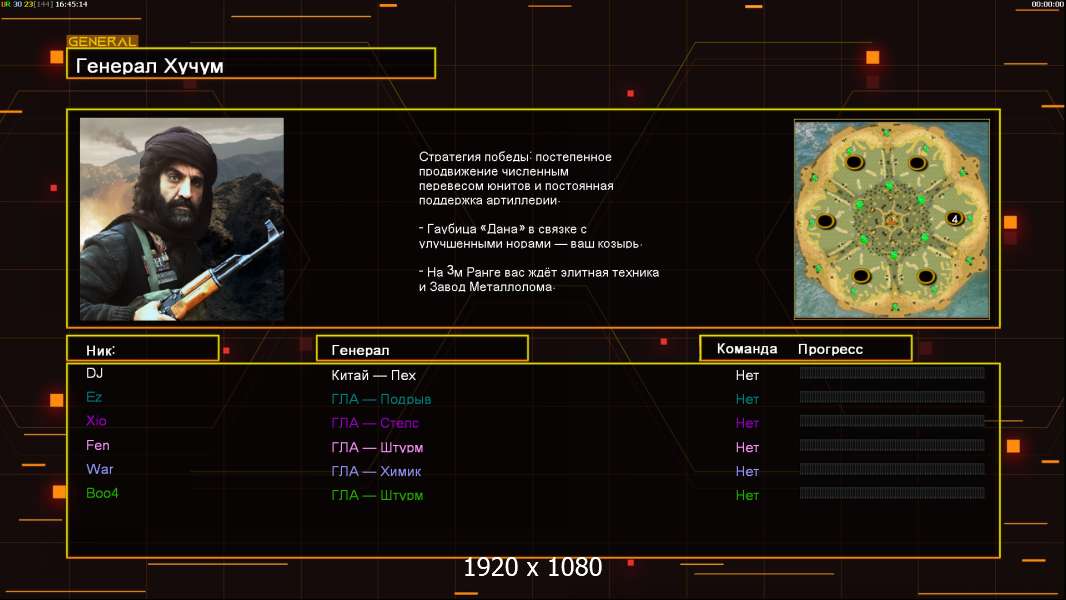The height and width of the screenshot is (600, 1066).
Task: Click the 16:45:14 clock readout
Action: click(x=71, y=4)
